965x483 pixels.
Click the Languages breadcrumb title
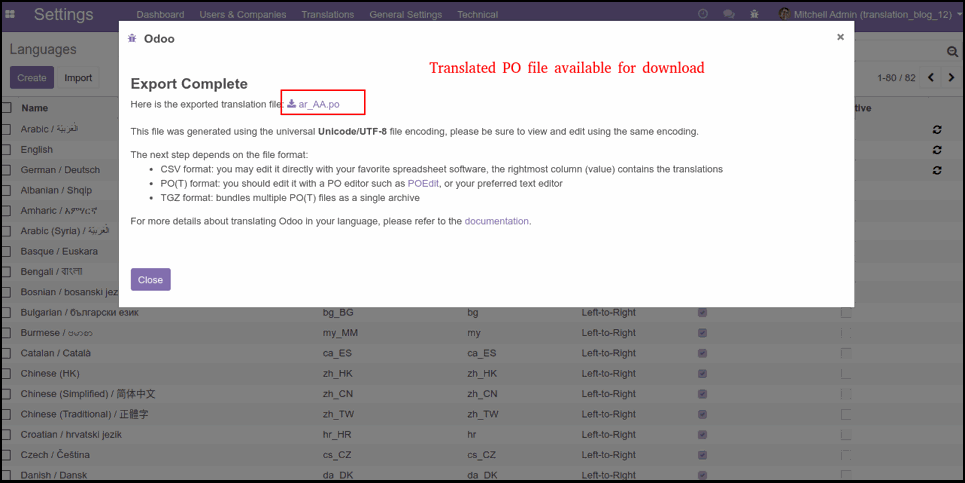[43, 49]
